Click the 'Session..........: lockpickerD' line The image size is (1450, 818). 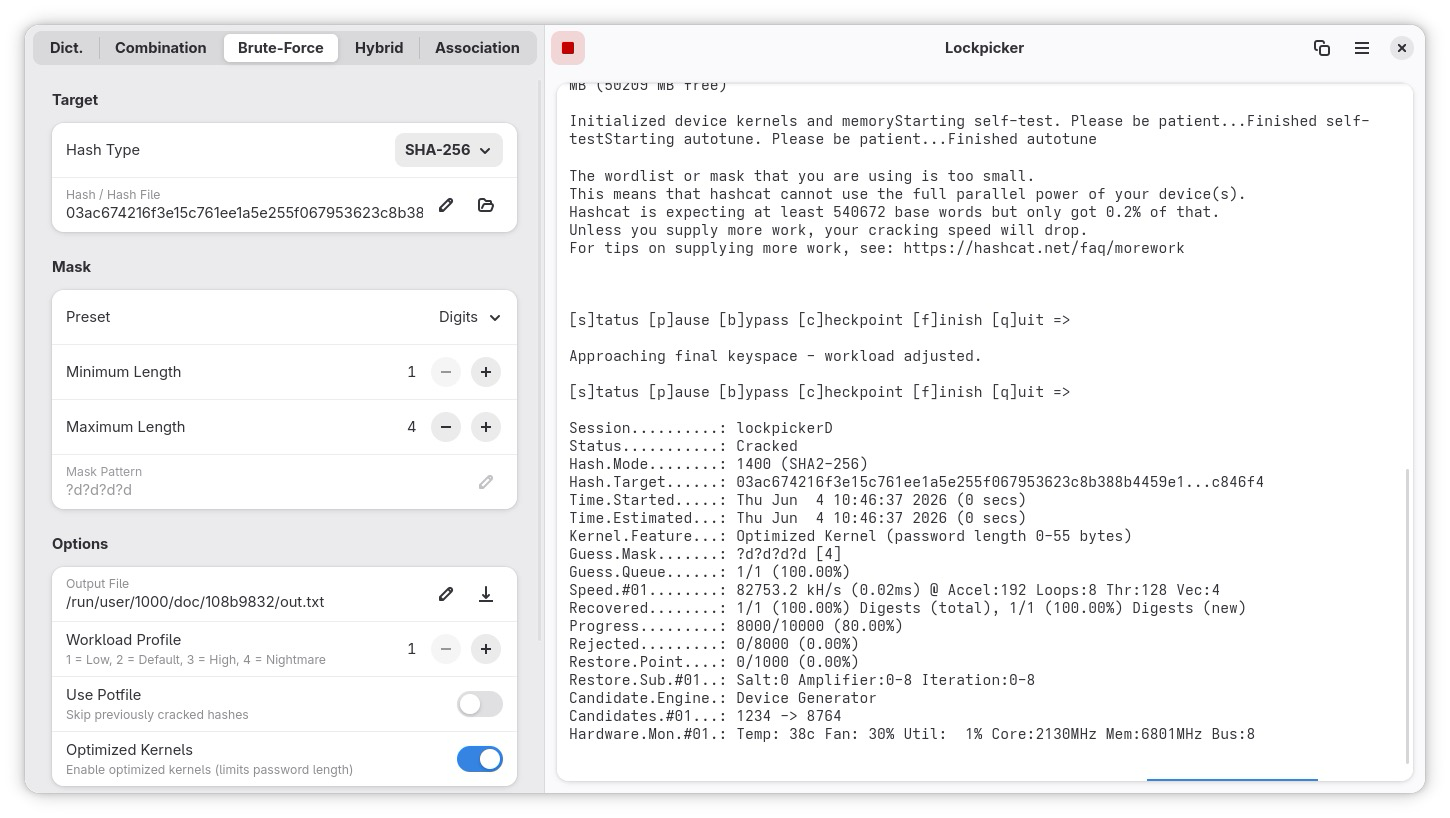coord(701,428)
